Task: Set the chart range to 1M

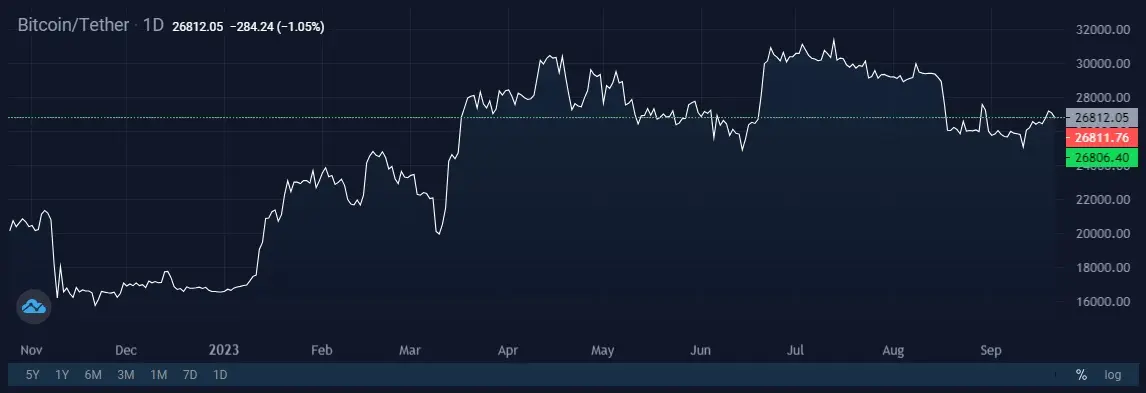Action: point(158,375)
